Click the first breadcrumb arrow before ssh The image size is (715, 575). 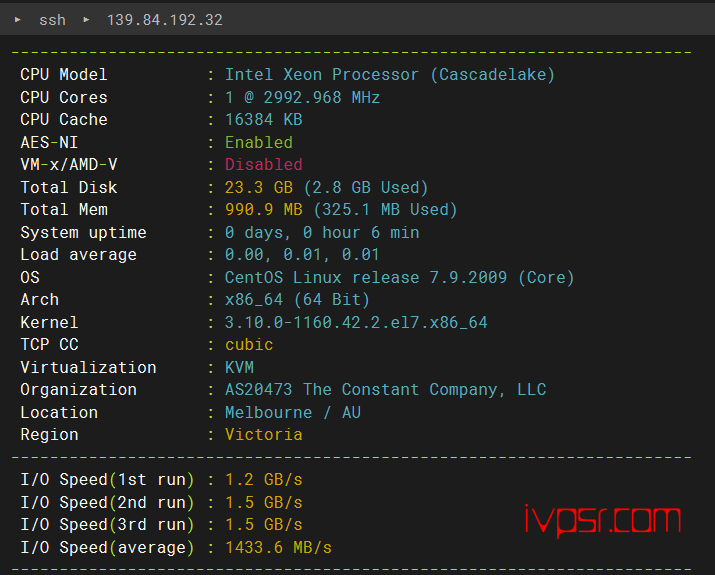point(18,20)
